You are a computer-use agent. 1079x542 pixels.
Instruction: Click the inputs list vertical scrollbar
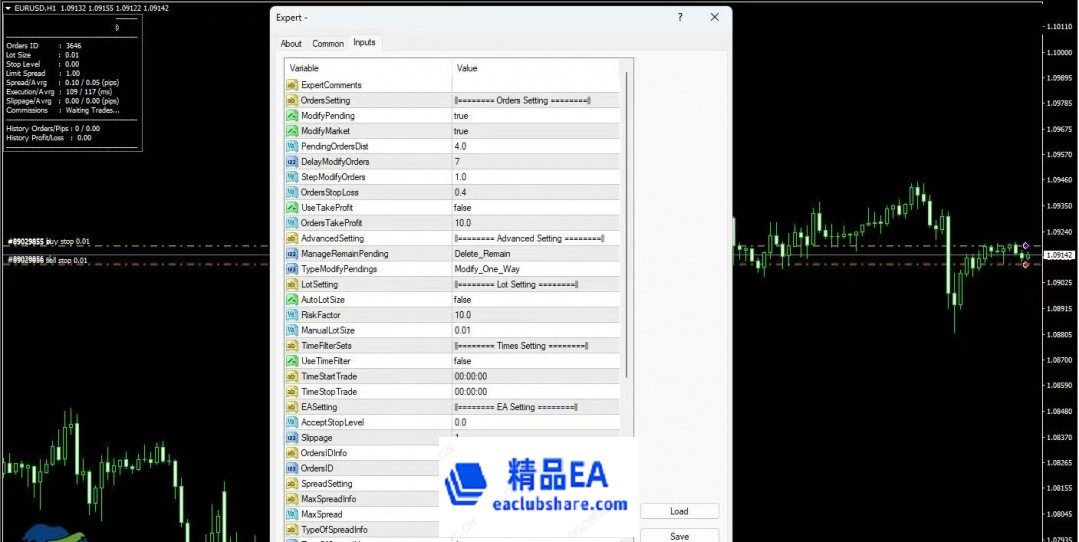point(627,220)
